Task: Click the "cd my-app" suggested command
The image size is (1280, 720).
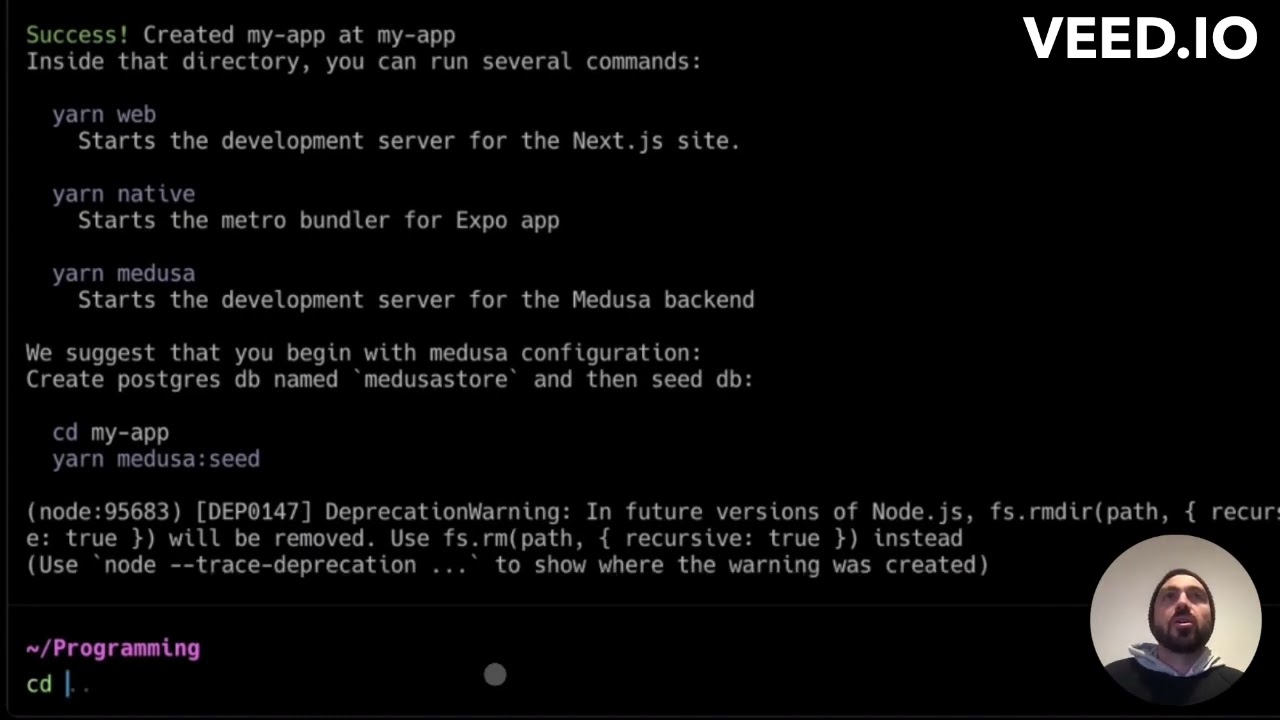Action: (110, 433)
